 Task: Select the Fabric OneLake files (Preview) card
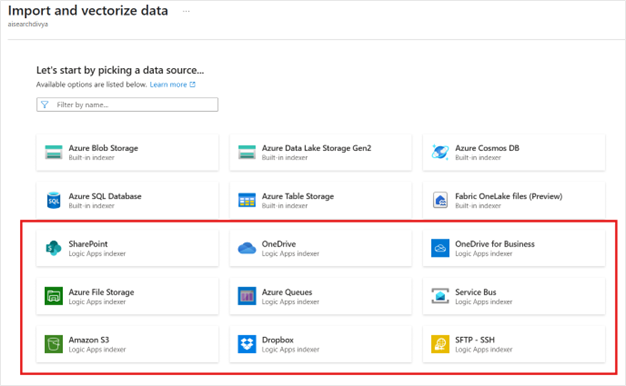click(x=514, y=200)
